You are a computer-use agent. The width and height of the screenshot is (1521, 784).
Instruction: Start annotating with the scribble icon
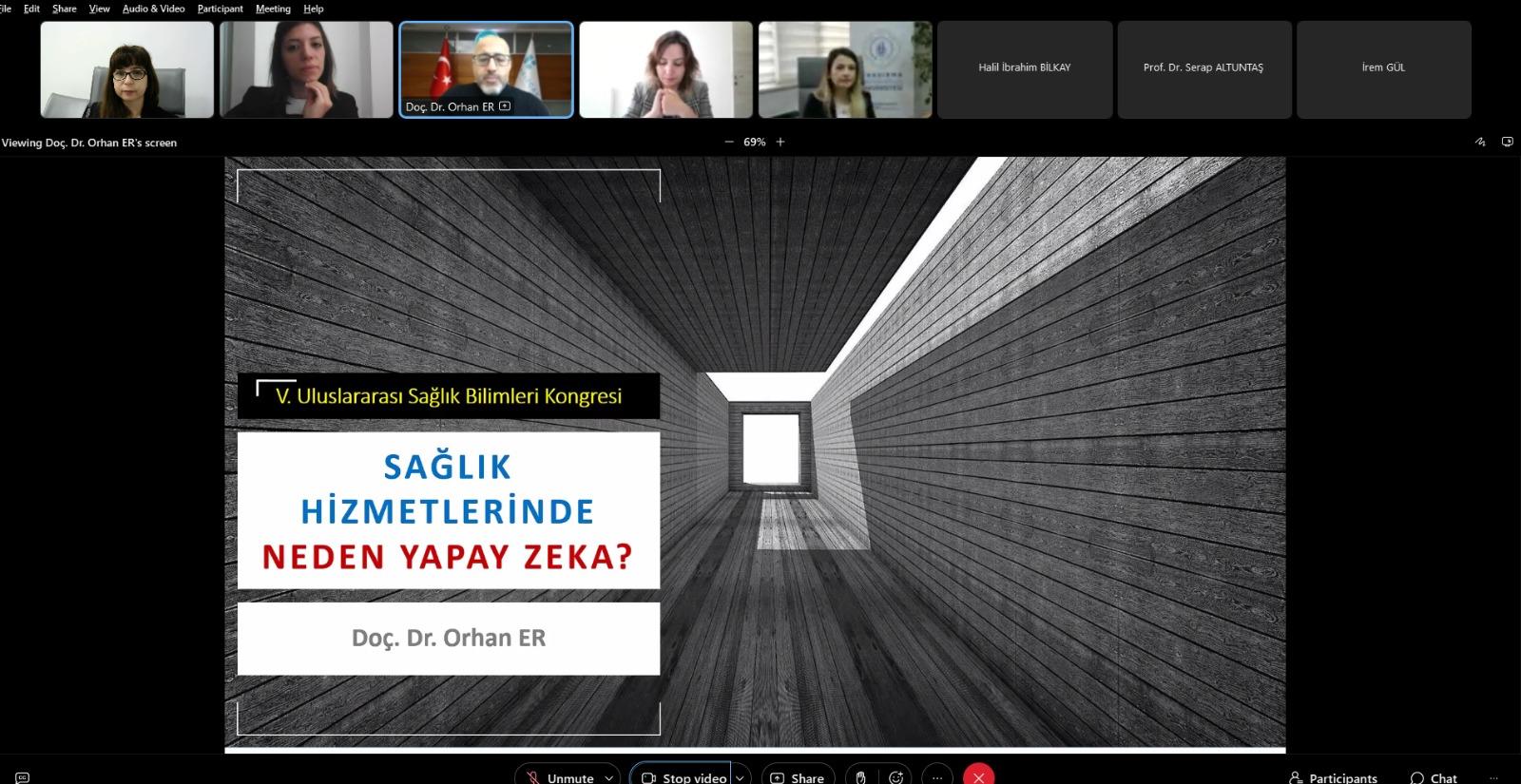(1480, 142)
